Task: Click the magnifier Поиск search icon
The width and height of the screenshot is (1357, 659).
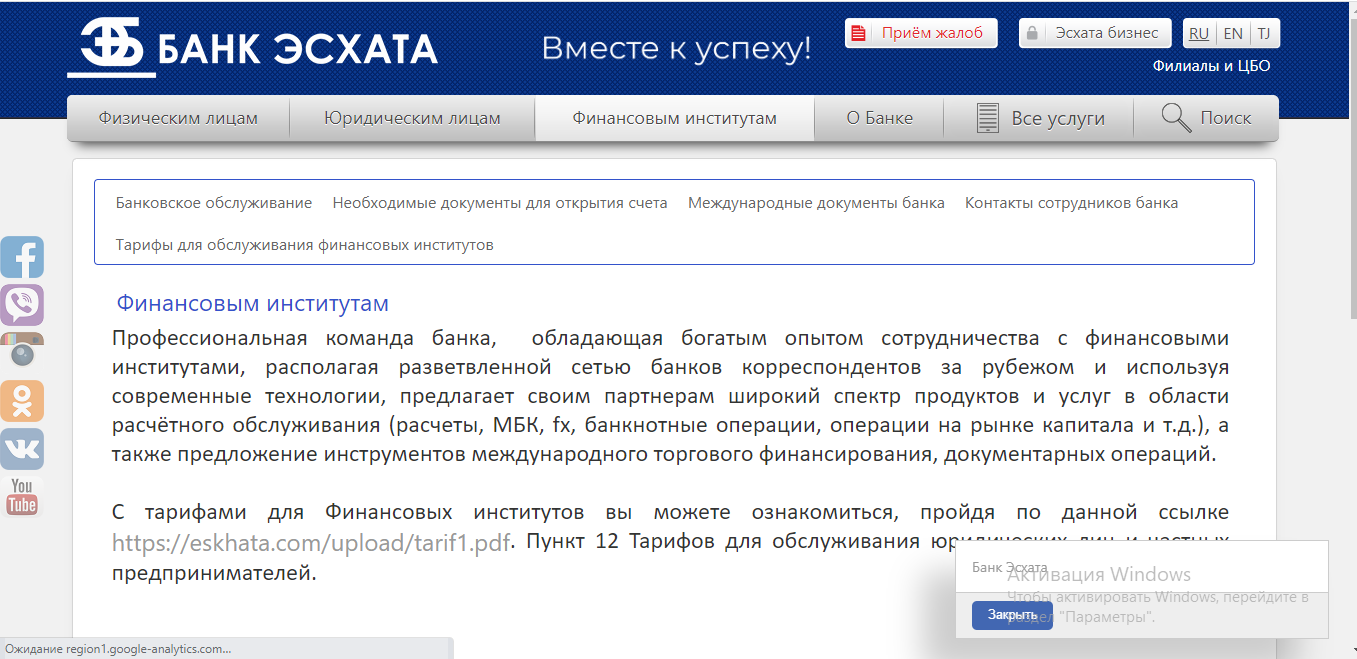Action: point(1176,118)
